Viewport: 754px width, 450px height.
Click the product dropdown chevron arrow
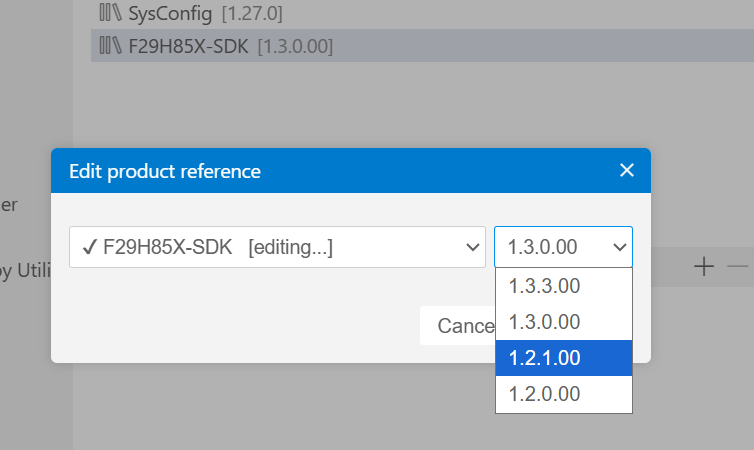point(473,247)
